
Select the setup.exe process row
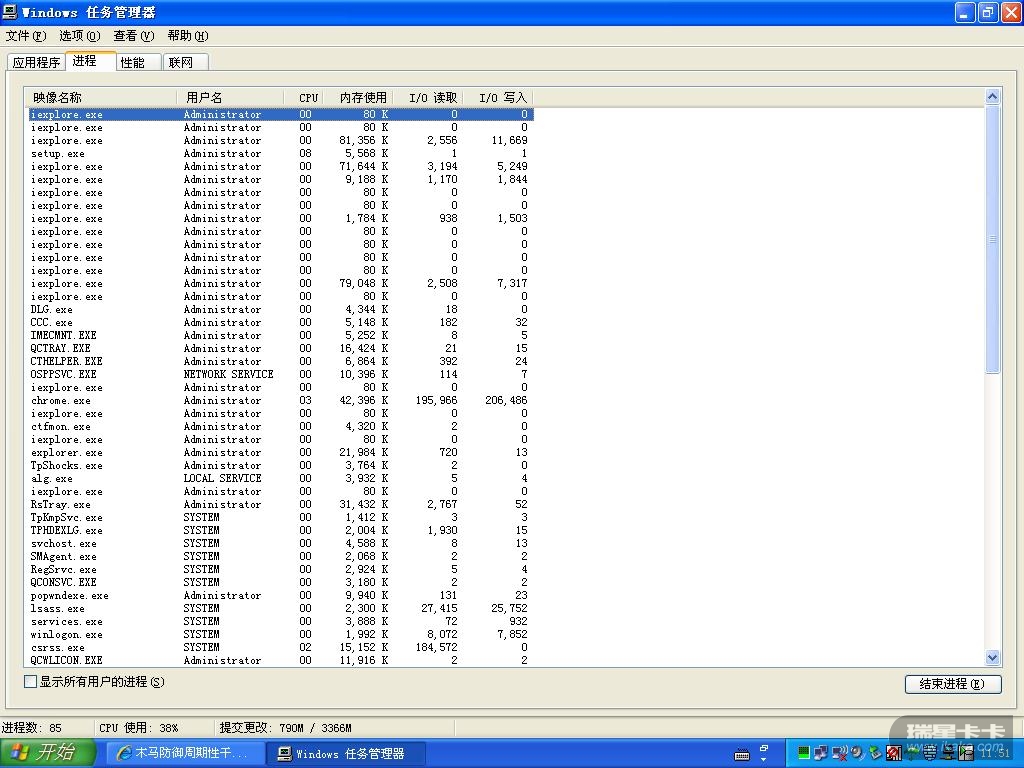(x=281, y=153)
